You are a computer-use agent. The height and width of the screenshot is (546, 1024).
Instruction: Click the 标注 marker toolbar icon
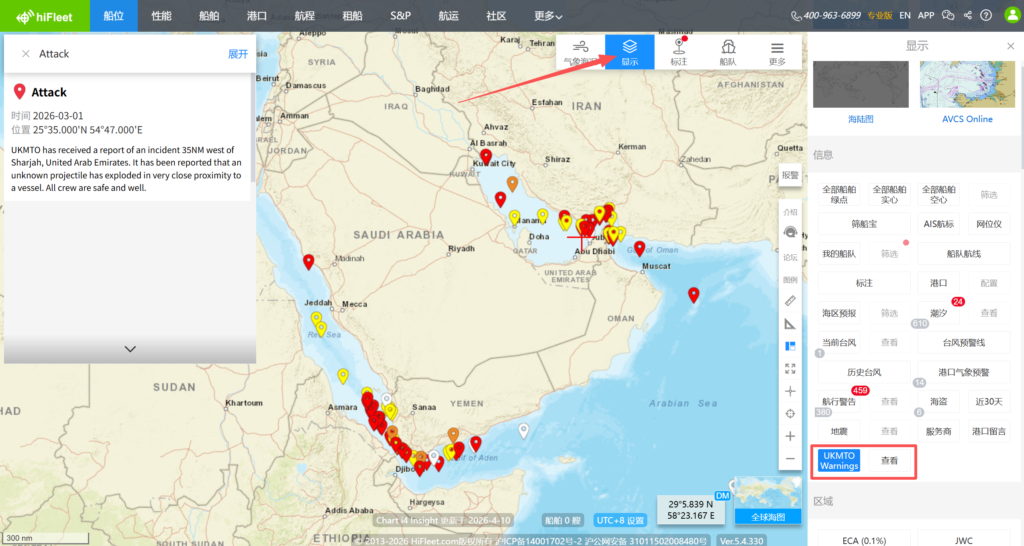tap(679, 52)
